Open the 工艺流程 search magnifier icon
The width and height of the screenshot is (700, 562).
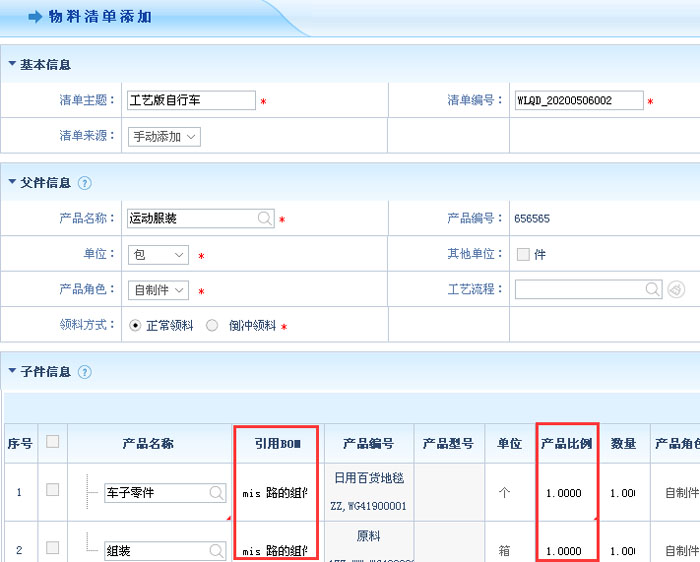click(653, 289)
